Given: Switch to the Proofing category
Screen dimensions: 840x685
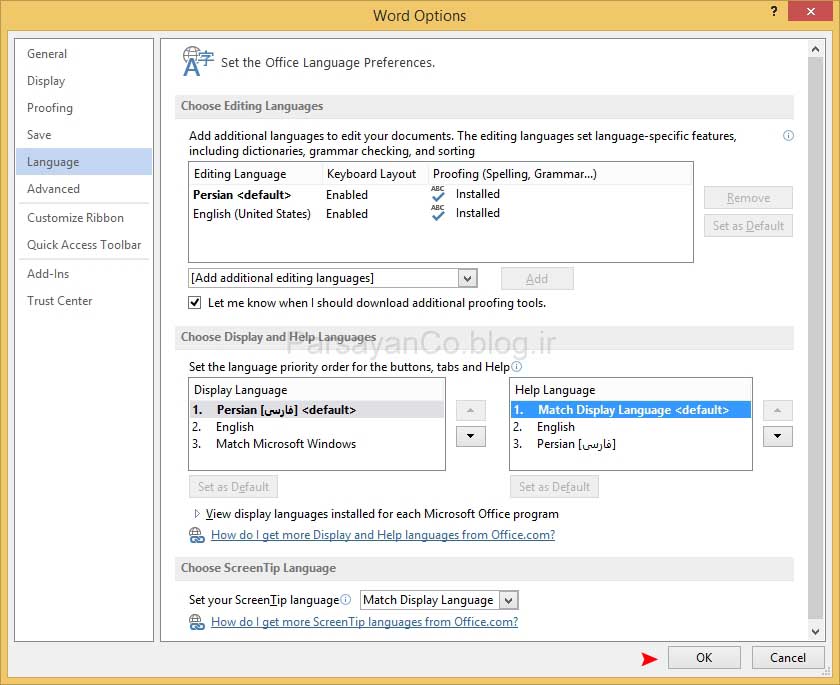Looking at the screenshot, I should [50, 108].
